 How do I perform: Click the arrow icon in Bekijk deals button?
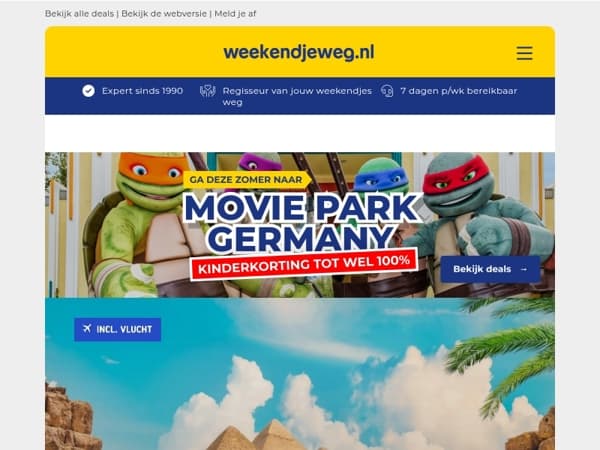(523, 269)
